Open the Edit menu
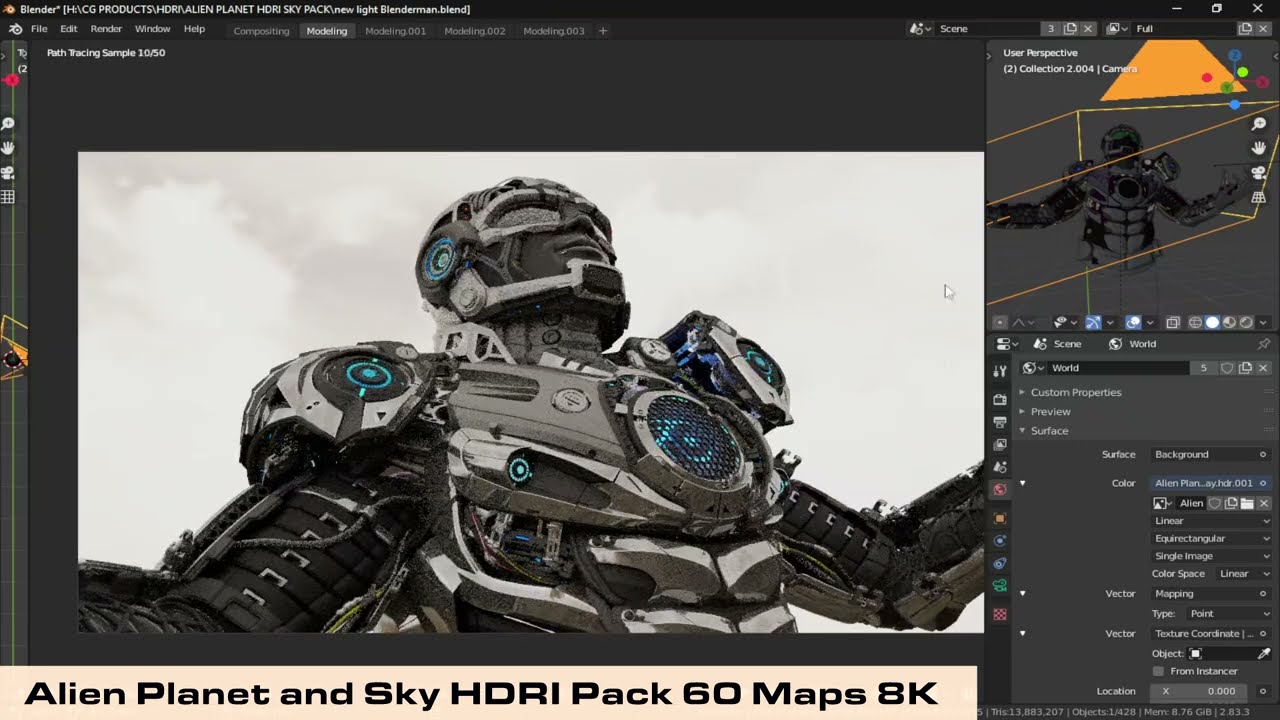This screenshot has height=720, width=1280. coord(68,29)
